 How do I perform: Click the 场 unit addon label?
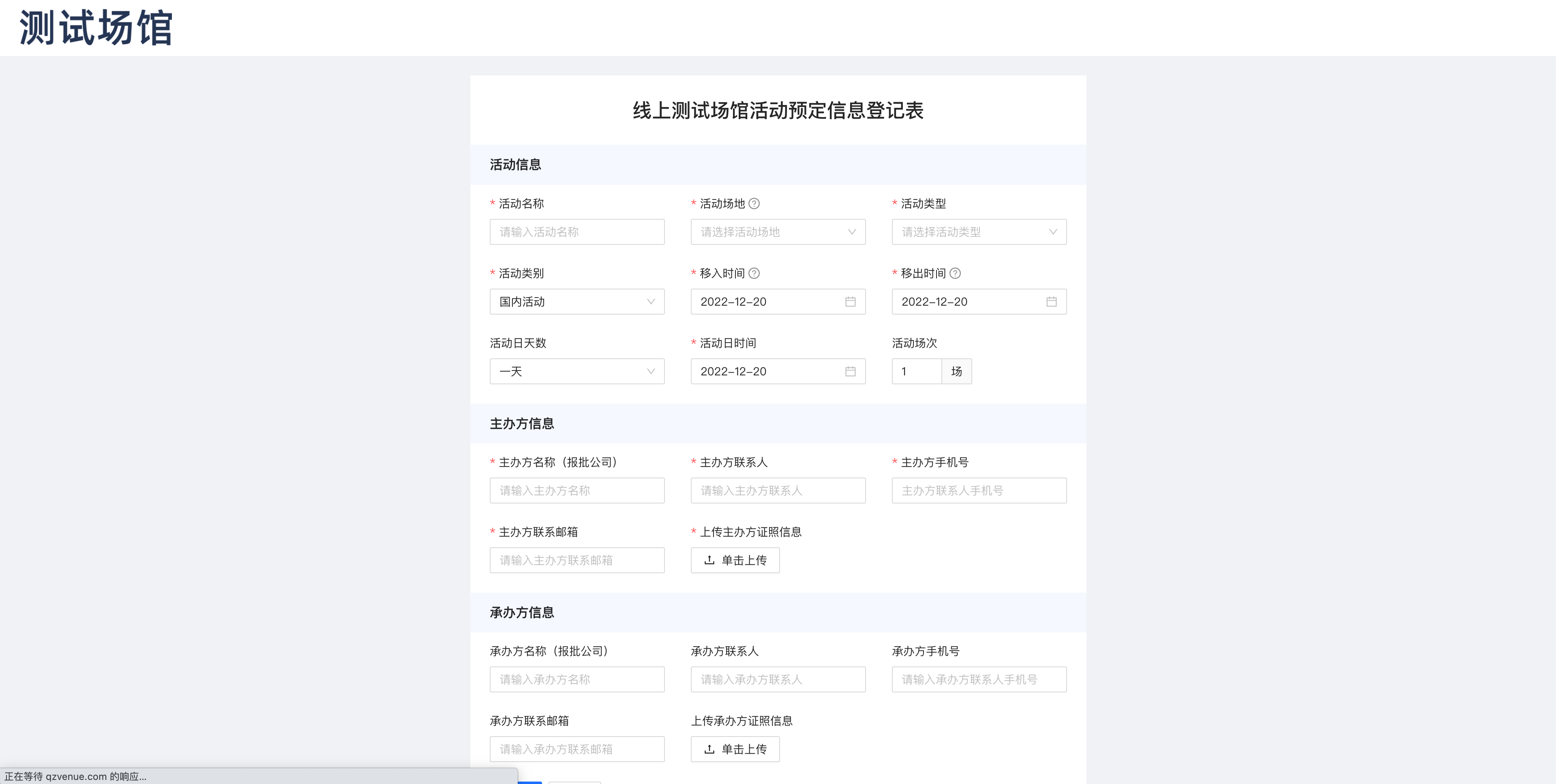tap(957, 371)
